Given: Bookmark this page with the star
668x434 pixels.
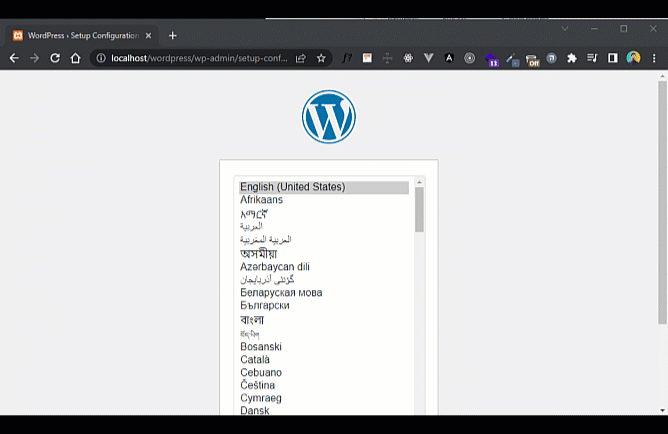Looking at the screenshot, I should pos(321,58).
